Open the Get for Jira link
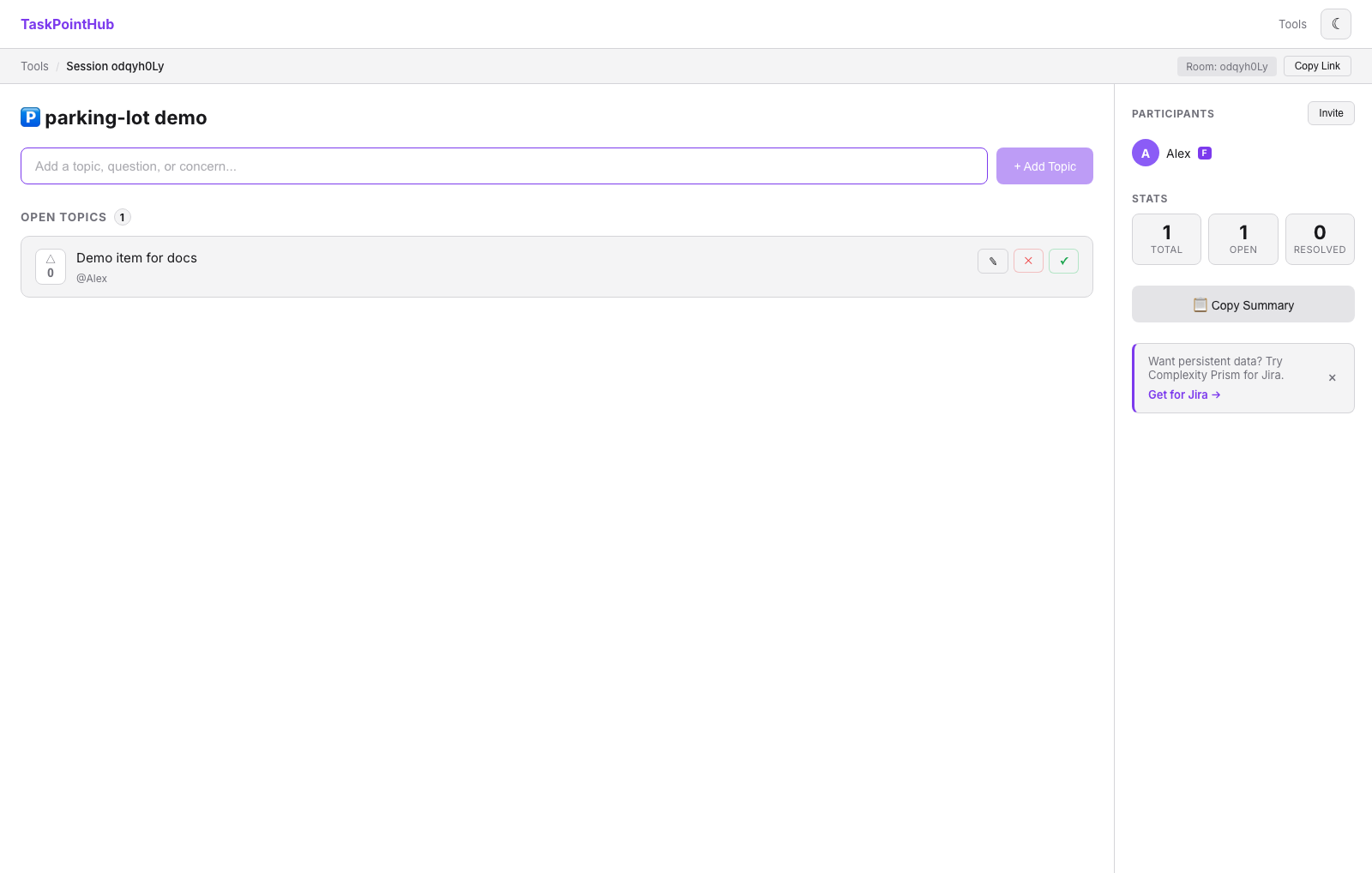Viewport: 1372px width, 873px height. [x=1184, y=394]
